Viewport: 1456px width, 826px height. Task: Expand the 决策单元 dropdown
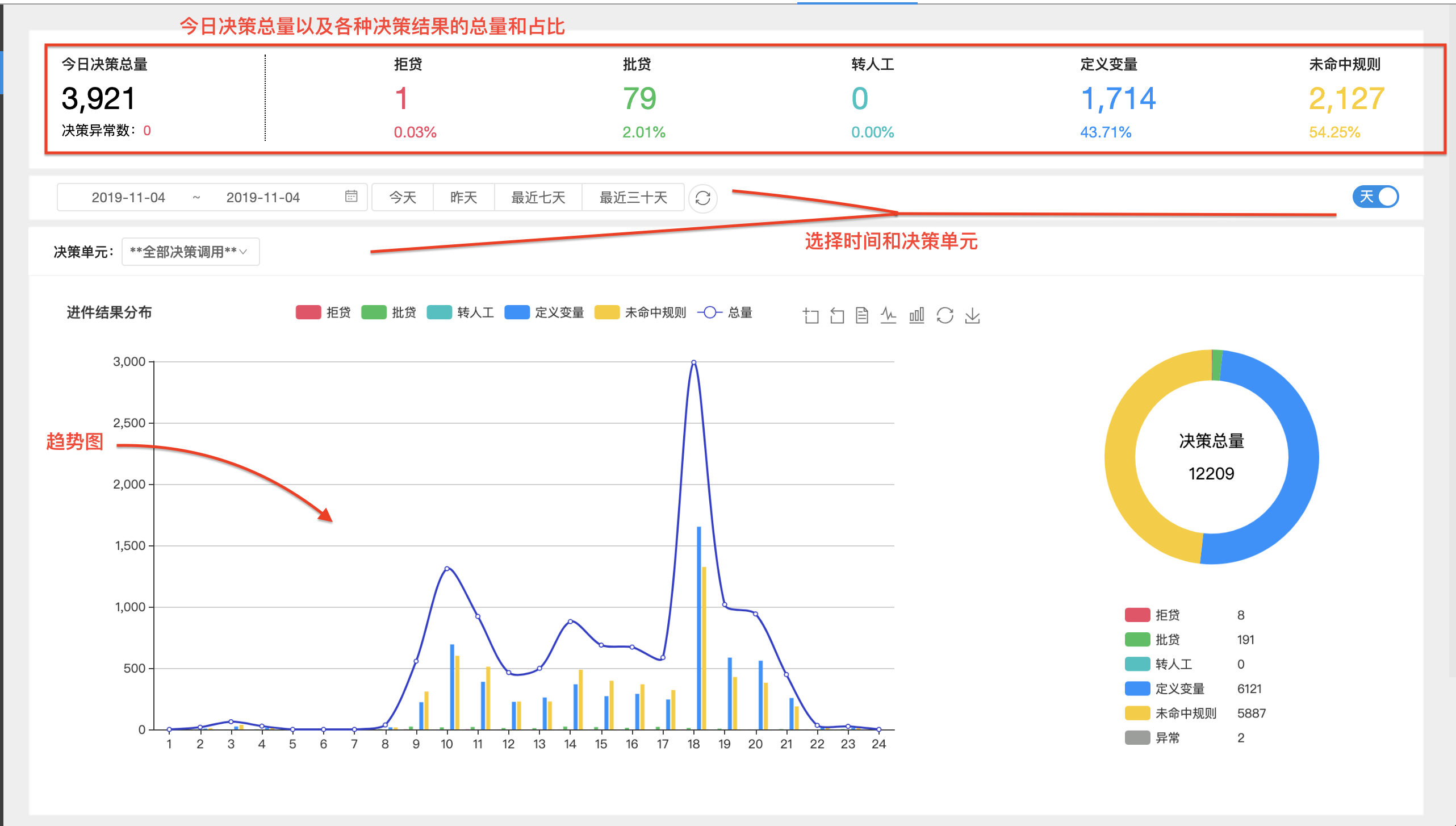pos(190,252)
